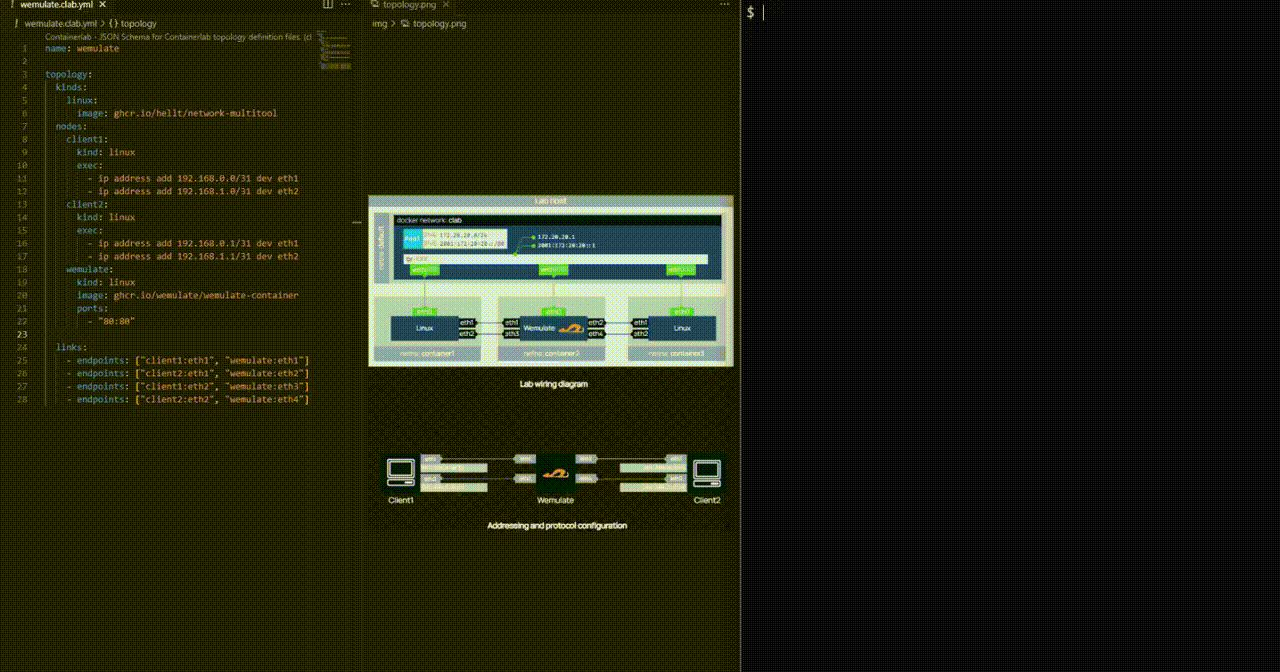
Task: Click the file icon on the topology.png tab
Action: [x=377, y=4]
